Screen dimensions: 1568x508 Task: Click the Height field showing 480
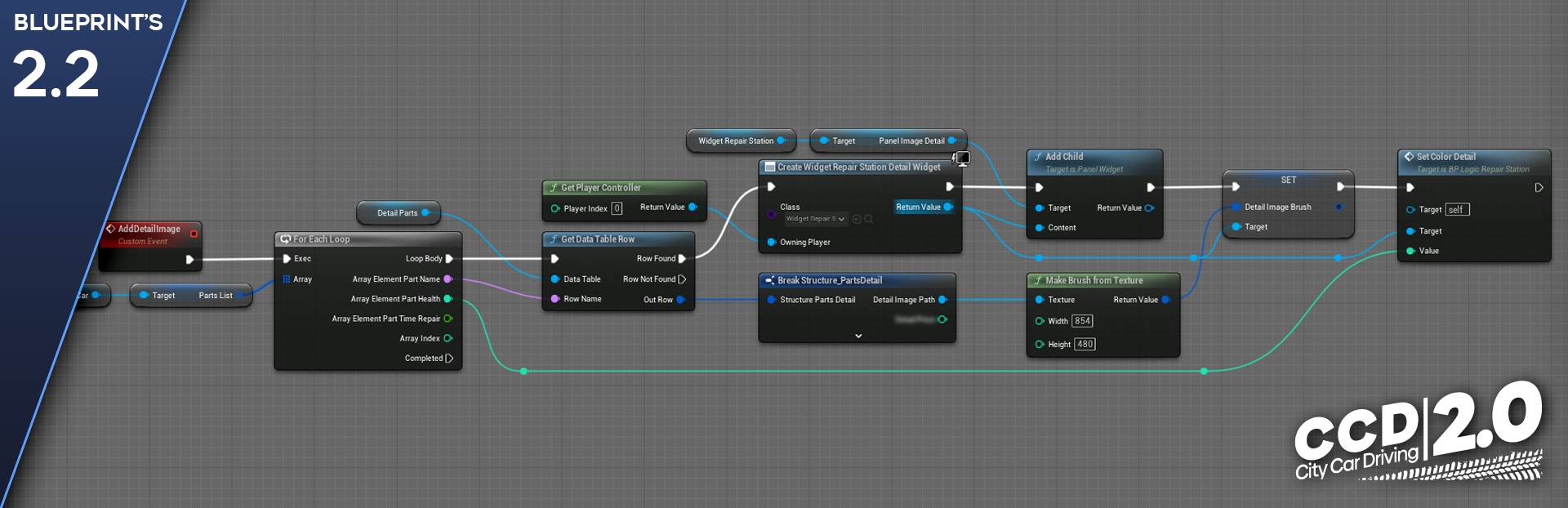tap(1085, 344)
